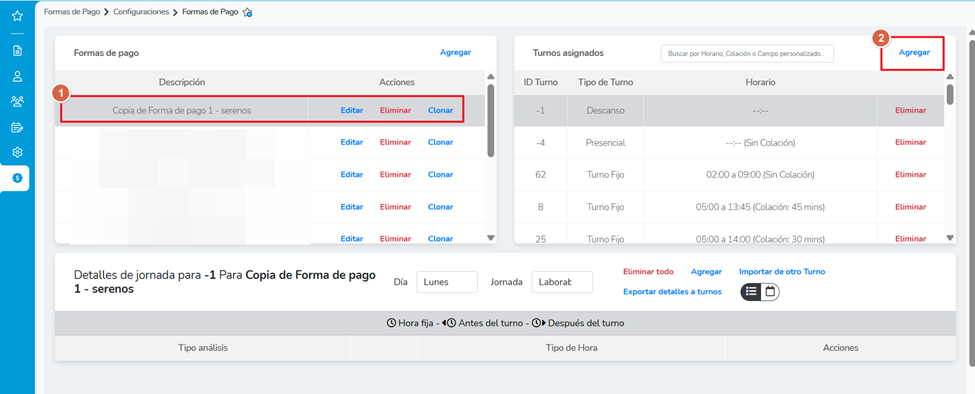Remove turno 62 from assigned shifts
The height and width of the screenshot is (394, 975).
[x=910, y=175]
